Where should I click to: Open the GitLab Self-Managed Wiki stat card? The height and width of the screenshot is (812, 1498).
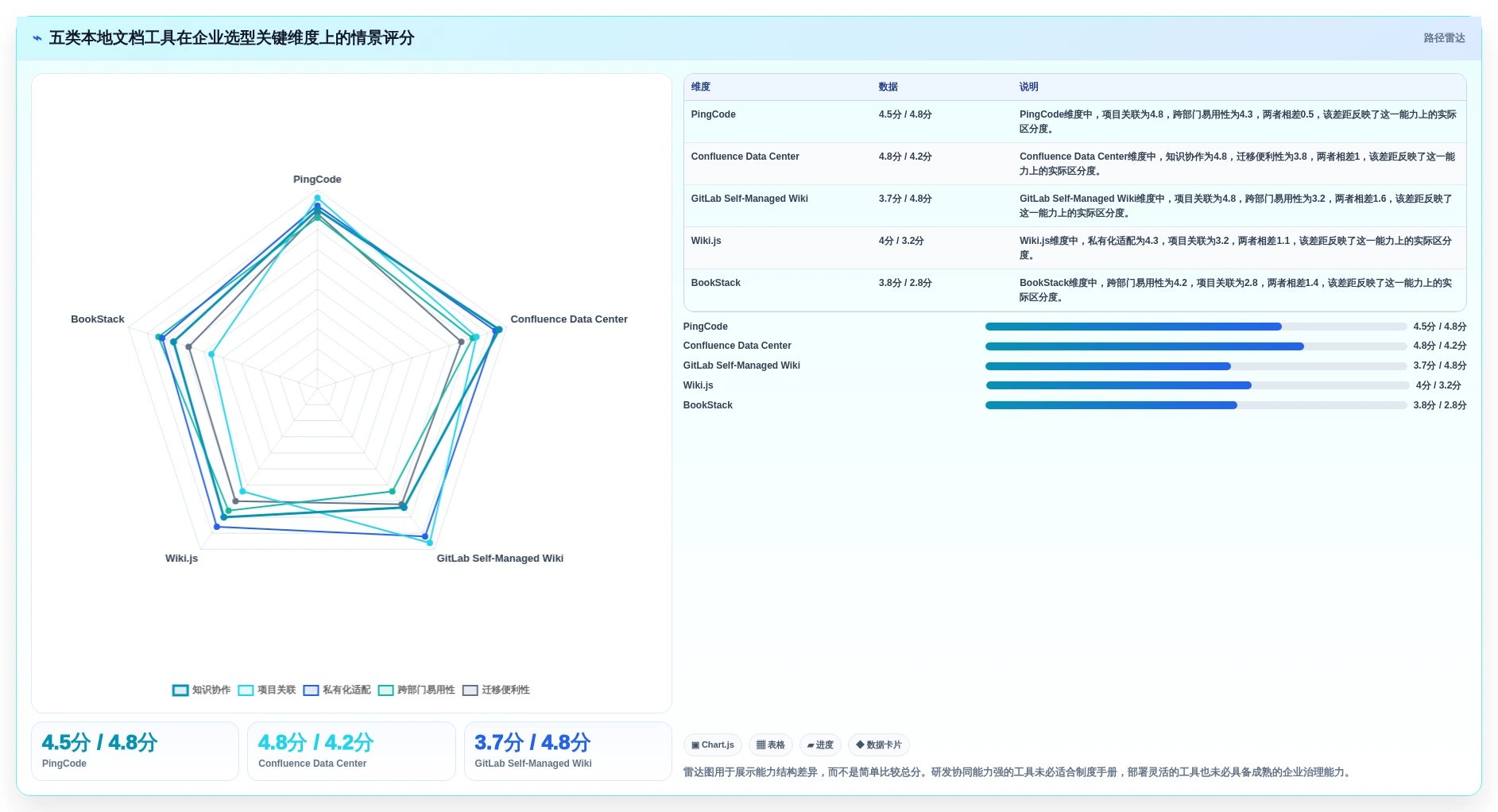[568, 751]
